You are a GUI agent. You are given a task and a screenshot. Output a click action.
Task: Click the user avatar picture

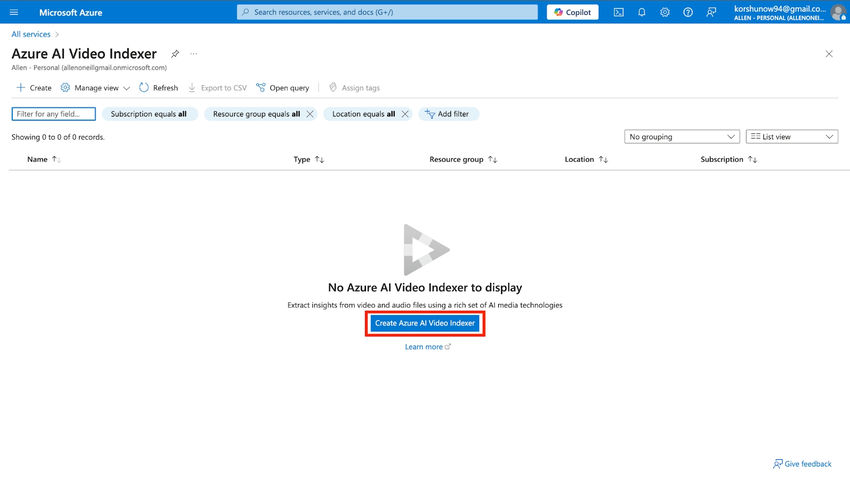point(838,12)
